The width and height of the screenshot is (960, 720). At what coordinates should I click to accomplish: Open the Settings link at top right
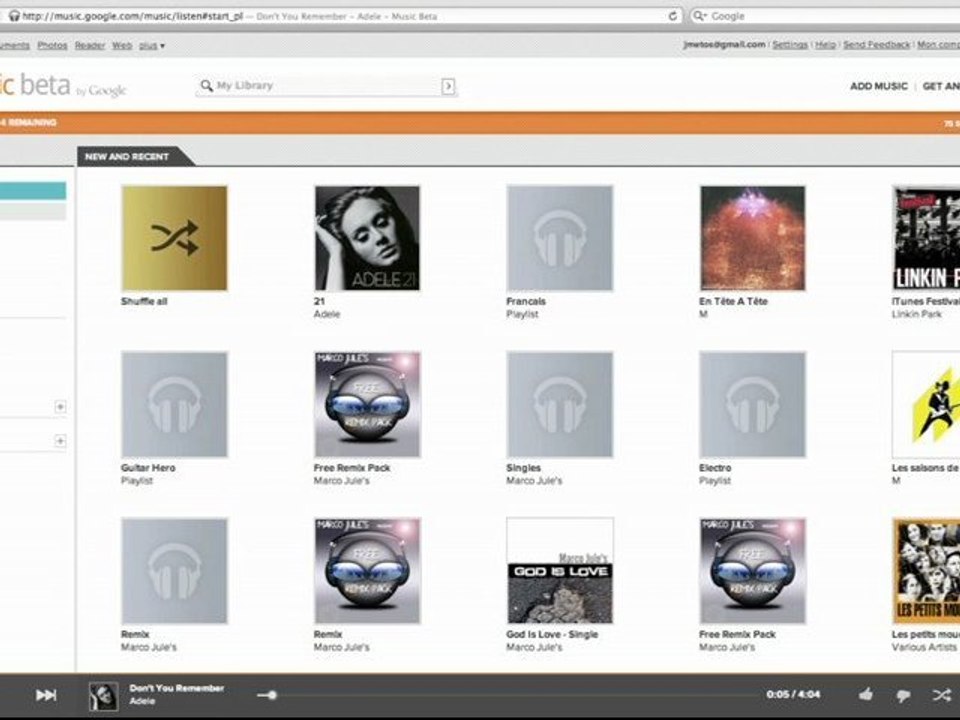(x=790, y=45)
